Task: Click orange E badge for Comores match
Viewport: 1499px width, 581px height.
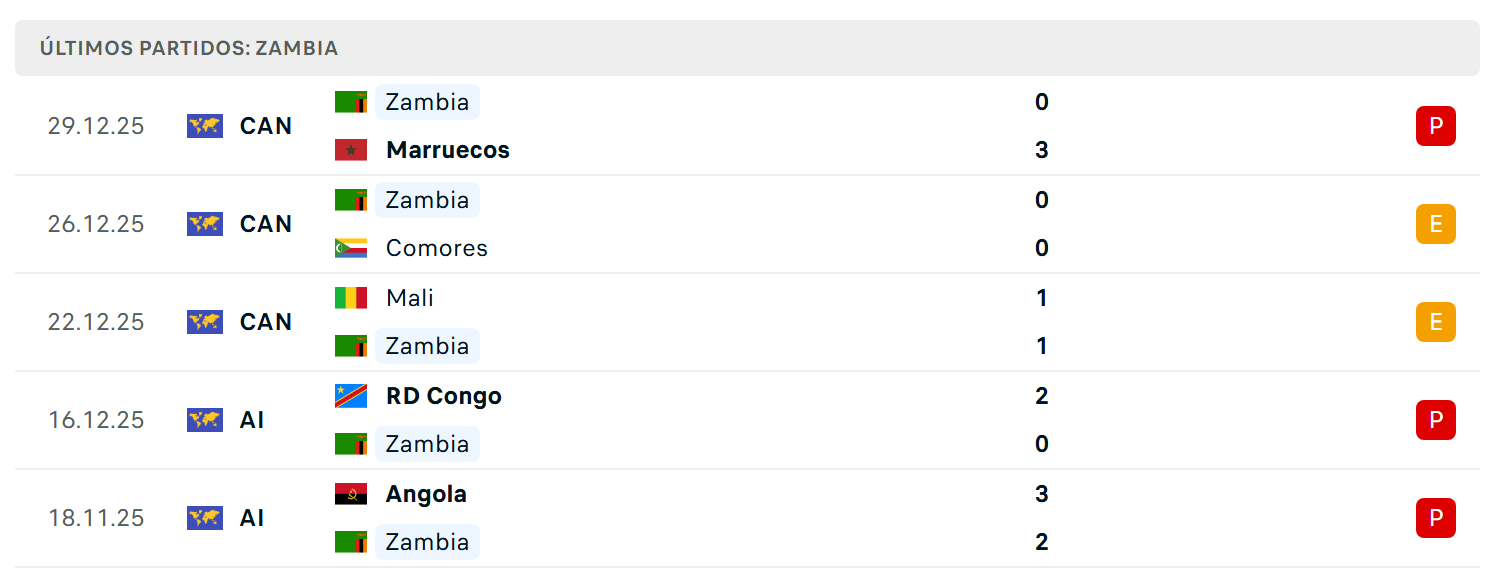Action: (1436, 224)
